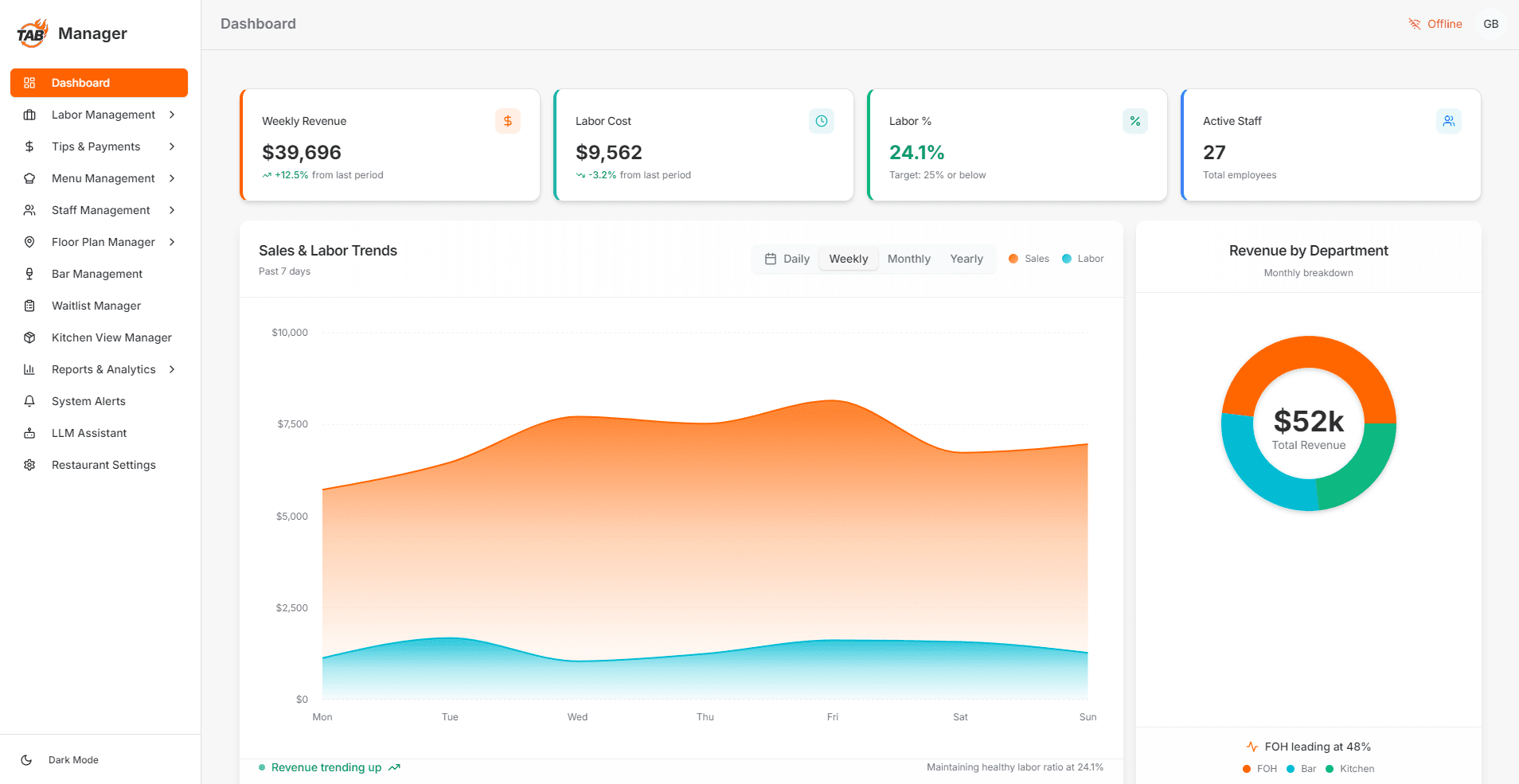This screenshot has height=784, width=1519.
Task: Switch chart to Daily view
Action: pos(787,259)
